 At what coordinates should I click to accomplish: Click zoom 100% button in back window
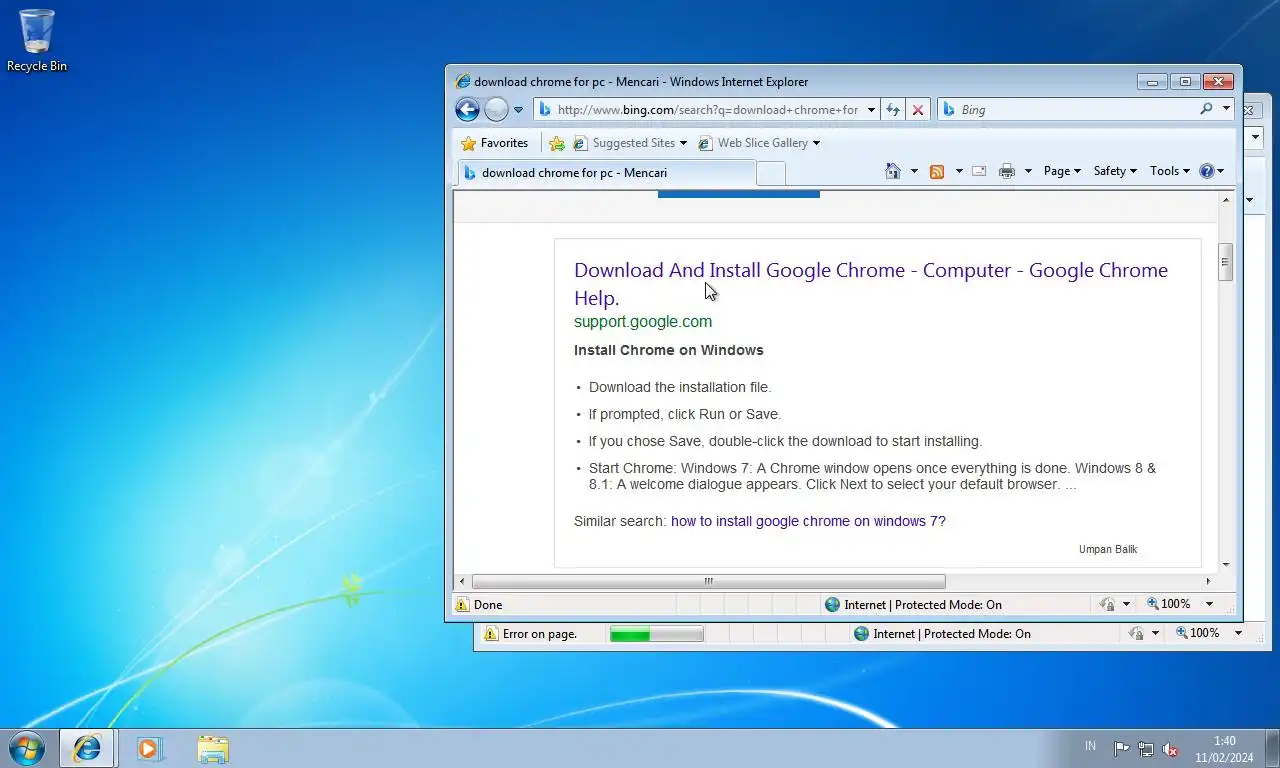[1198, 633]
